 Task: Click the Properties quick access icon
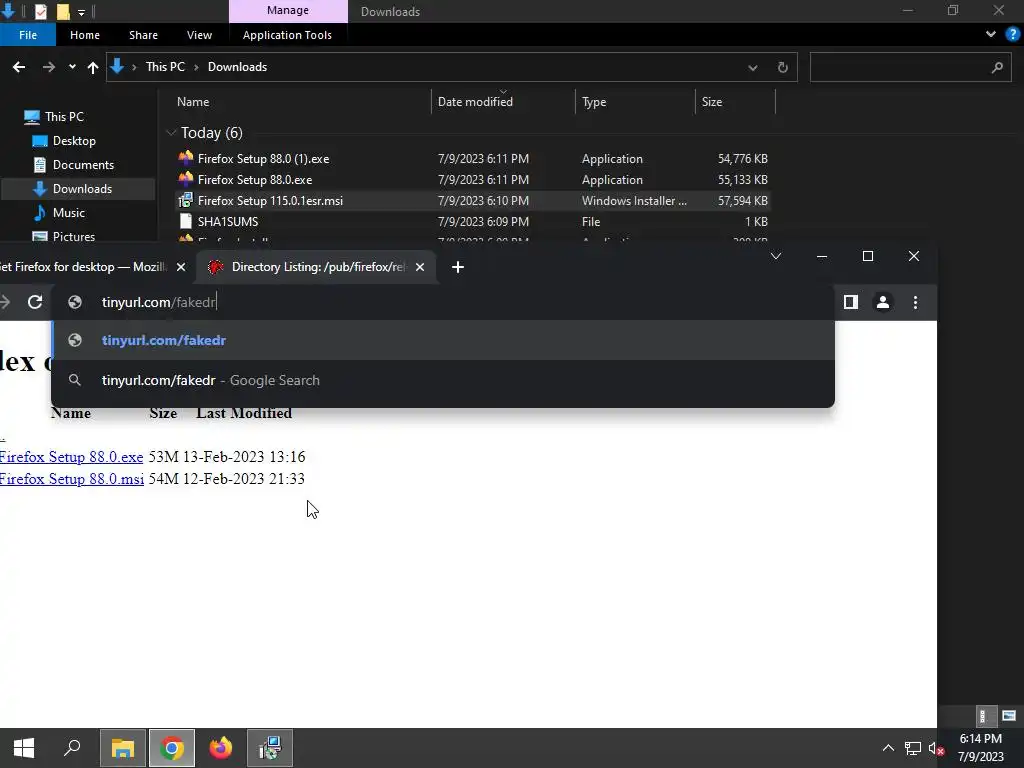40,11
